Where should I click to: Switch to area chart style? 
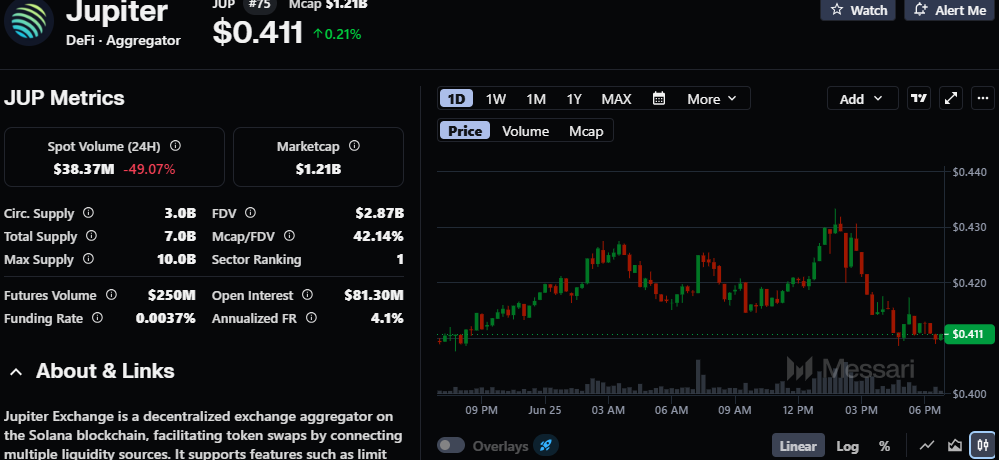[954, 445]
